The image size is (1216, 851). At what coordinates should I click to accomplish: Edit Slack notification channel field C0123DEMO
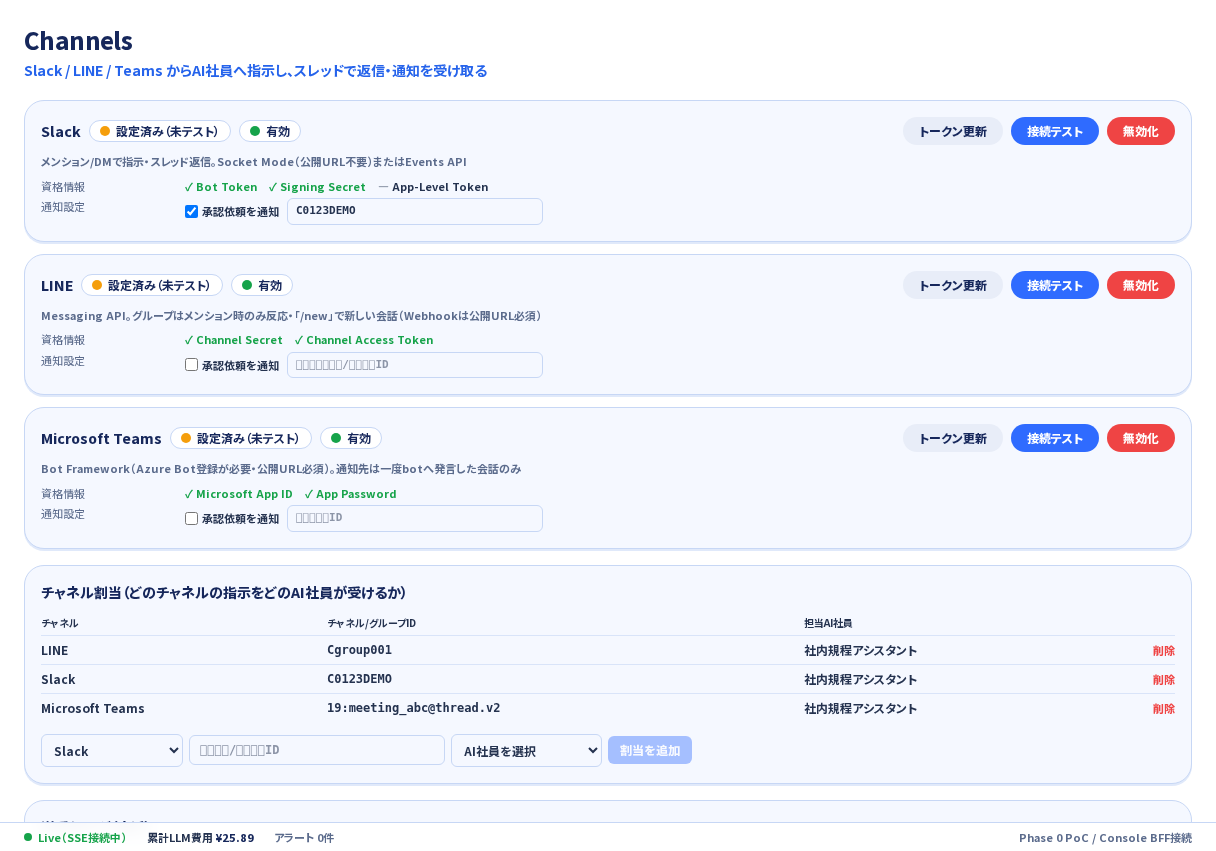pos(415,211)
